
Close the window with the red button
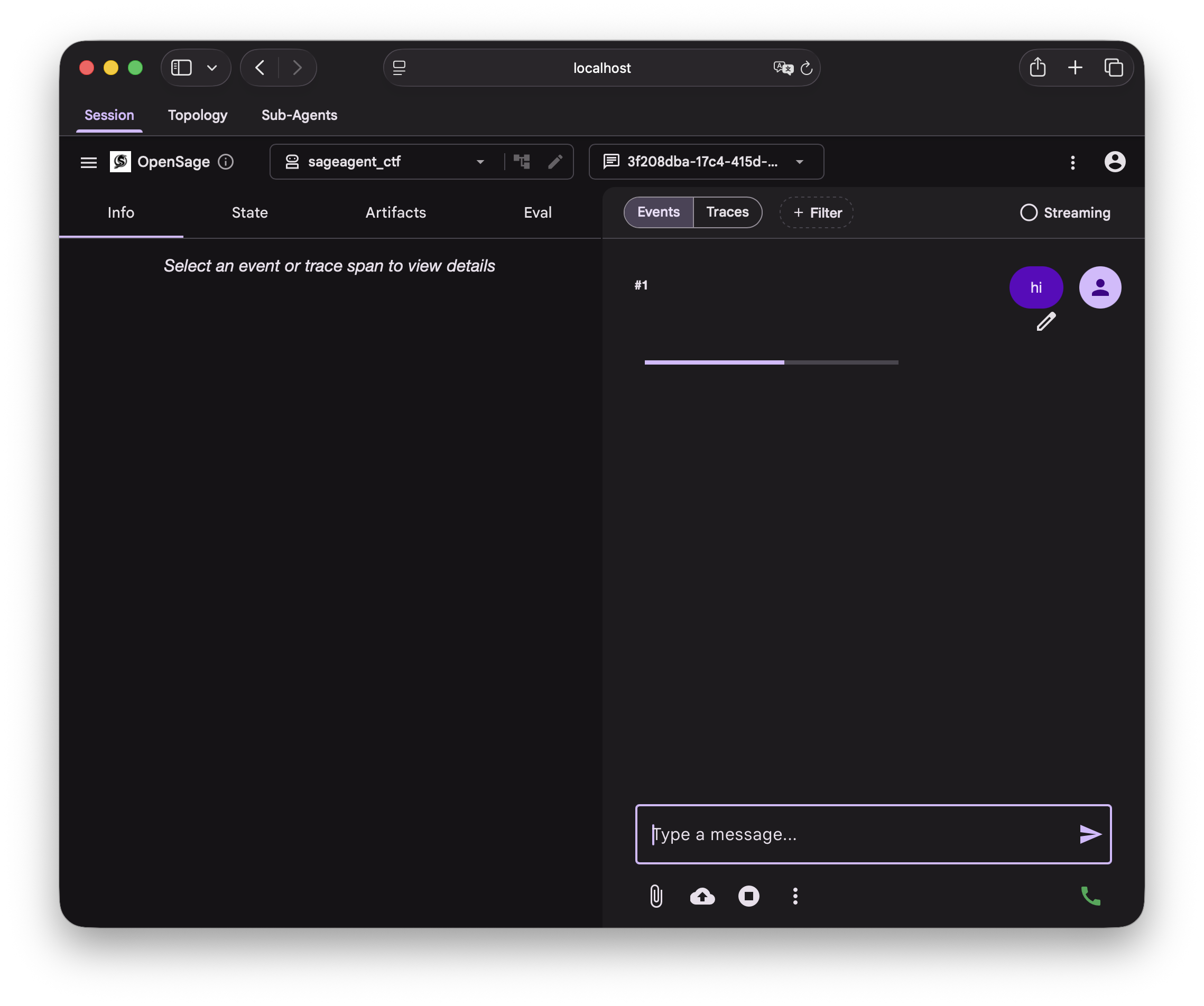(87, 68)
